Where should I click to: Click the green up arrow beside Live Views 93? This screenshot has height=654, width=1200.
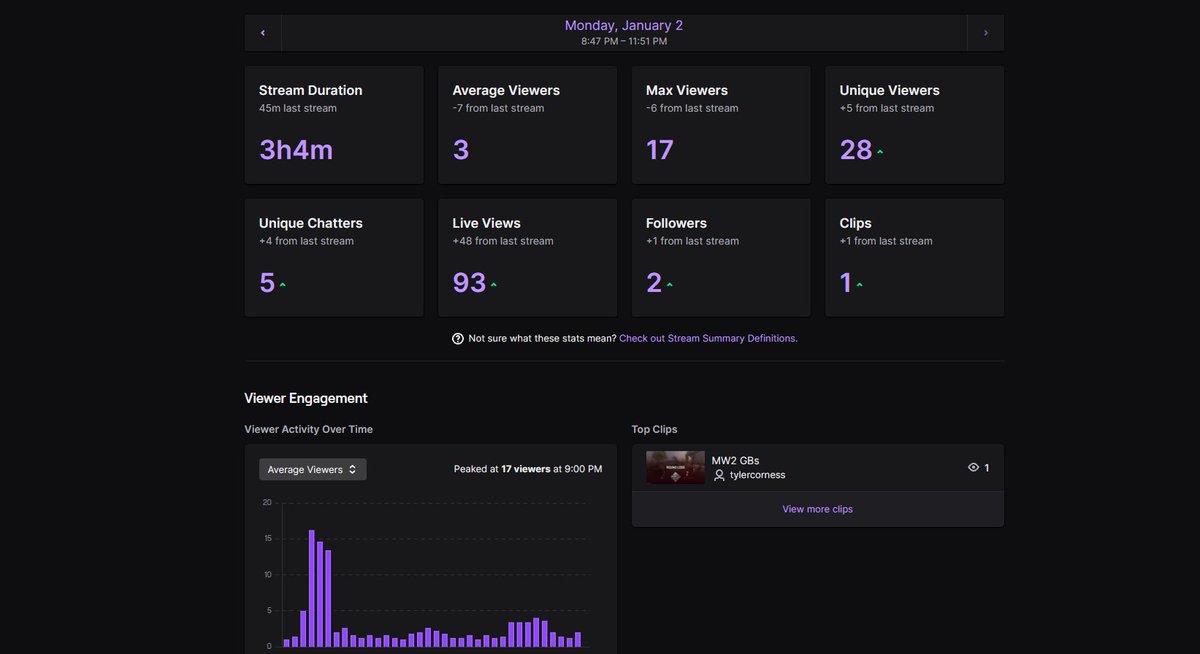click(494, 285)
